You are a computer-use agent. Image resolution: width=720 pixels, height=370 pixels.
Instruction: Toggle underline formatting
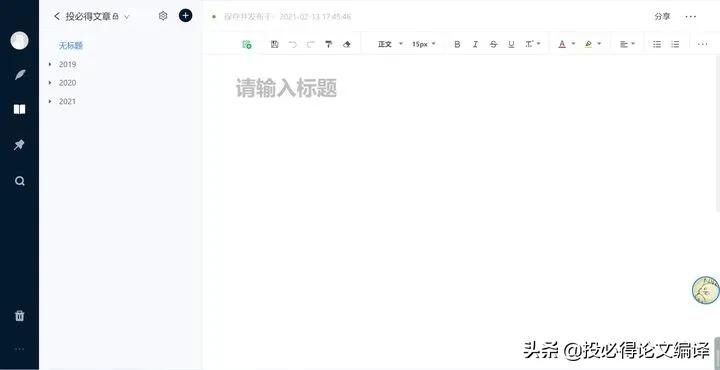click(511, 44)
